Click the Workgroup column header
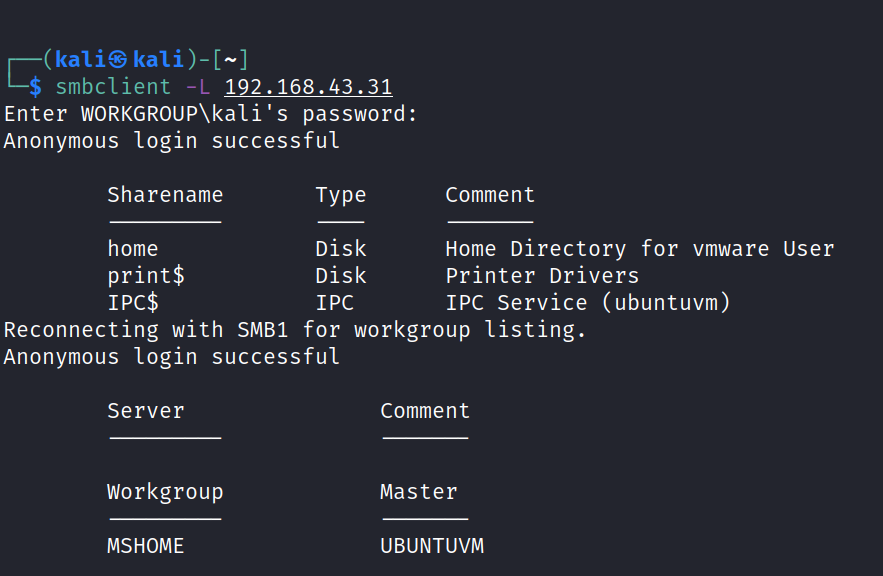The width and height of the screenshot is (883, 576). pos(165,492)
